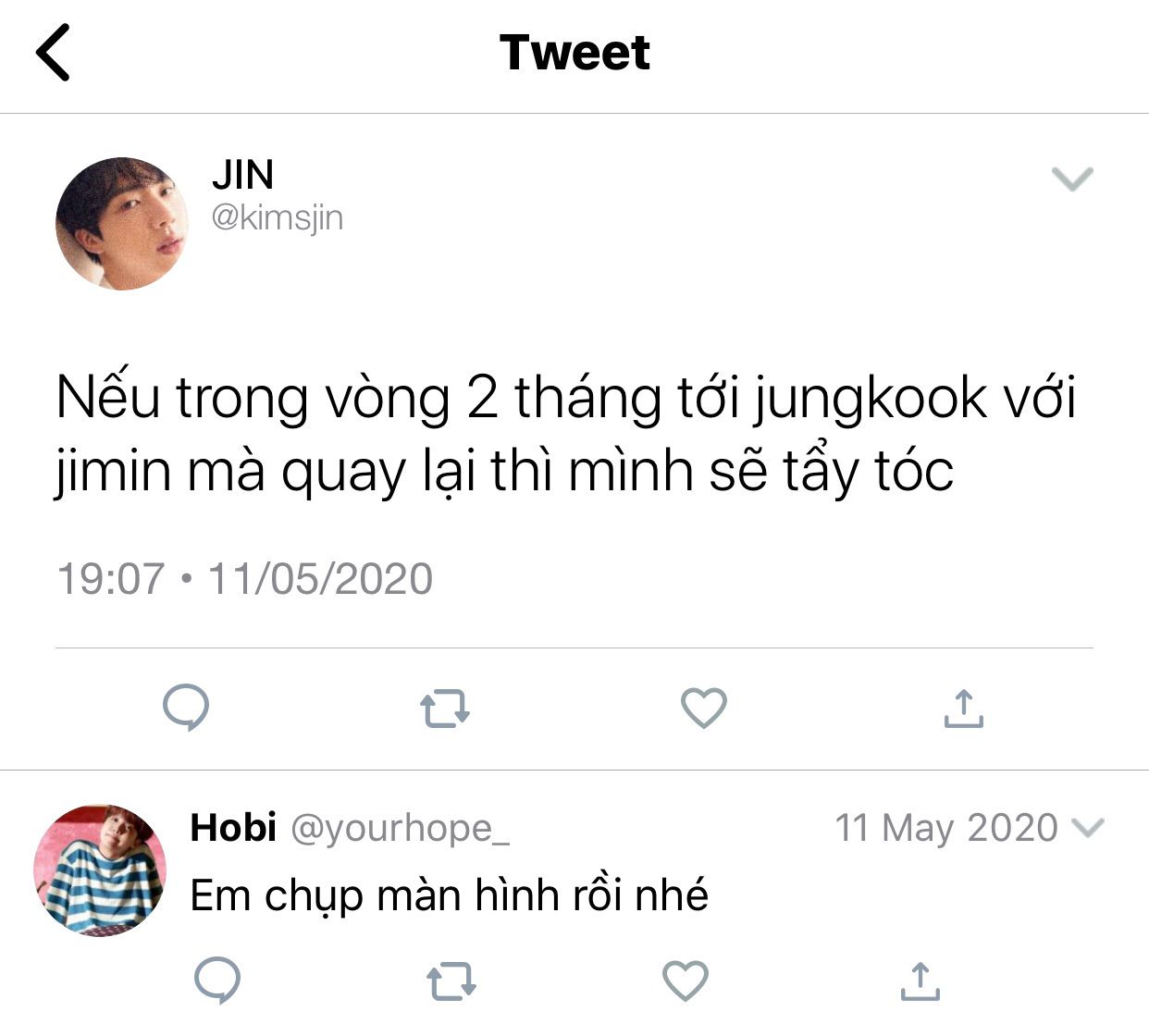
Task: Open the @kimsjin handle
Action: 278,218
